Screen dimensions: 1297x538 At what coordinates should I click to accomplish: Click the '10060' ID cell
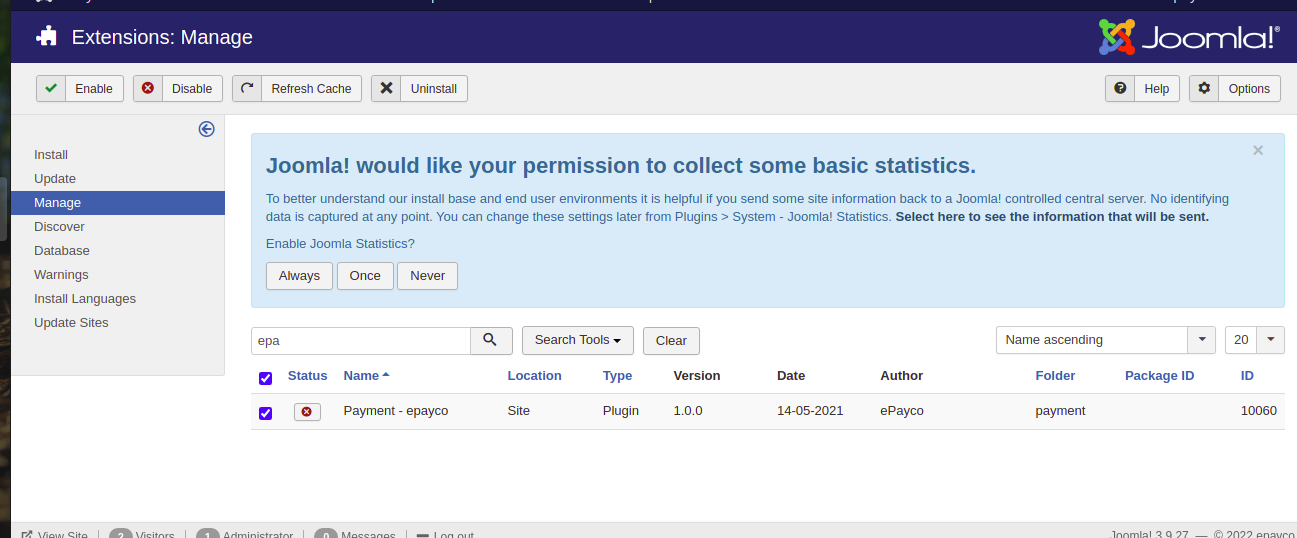(x=1258, y=411)
